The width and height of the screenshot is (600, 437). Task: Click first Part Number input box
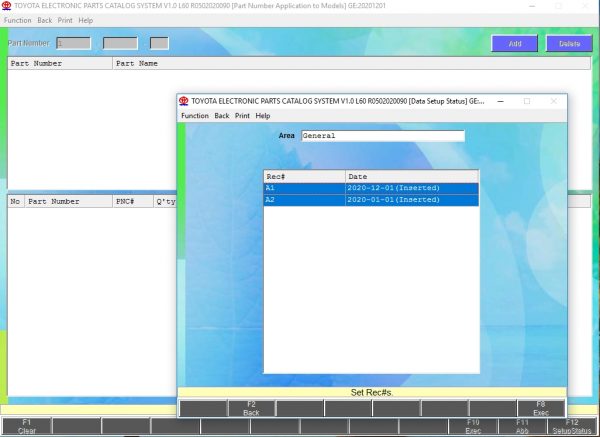[x=73, y=43]
